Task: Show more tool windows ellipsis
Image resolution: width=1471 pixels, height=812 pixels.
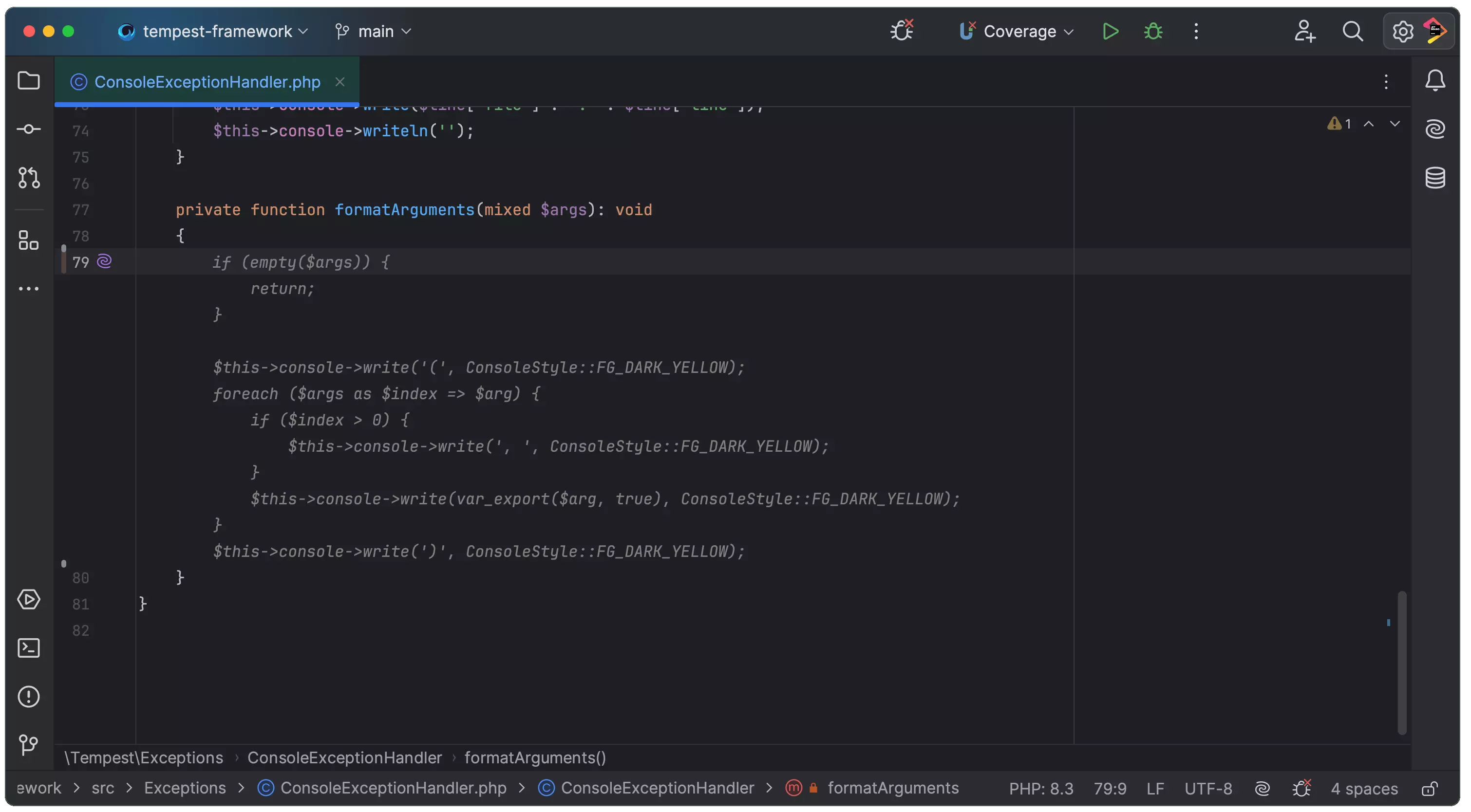Action: tap(29, 289)
